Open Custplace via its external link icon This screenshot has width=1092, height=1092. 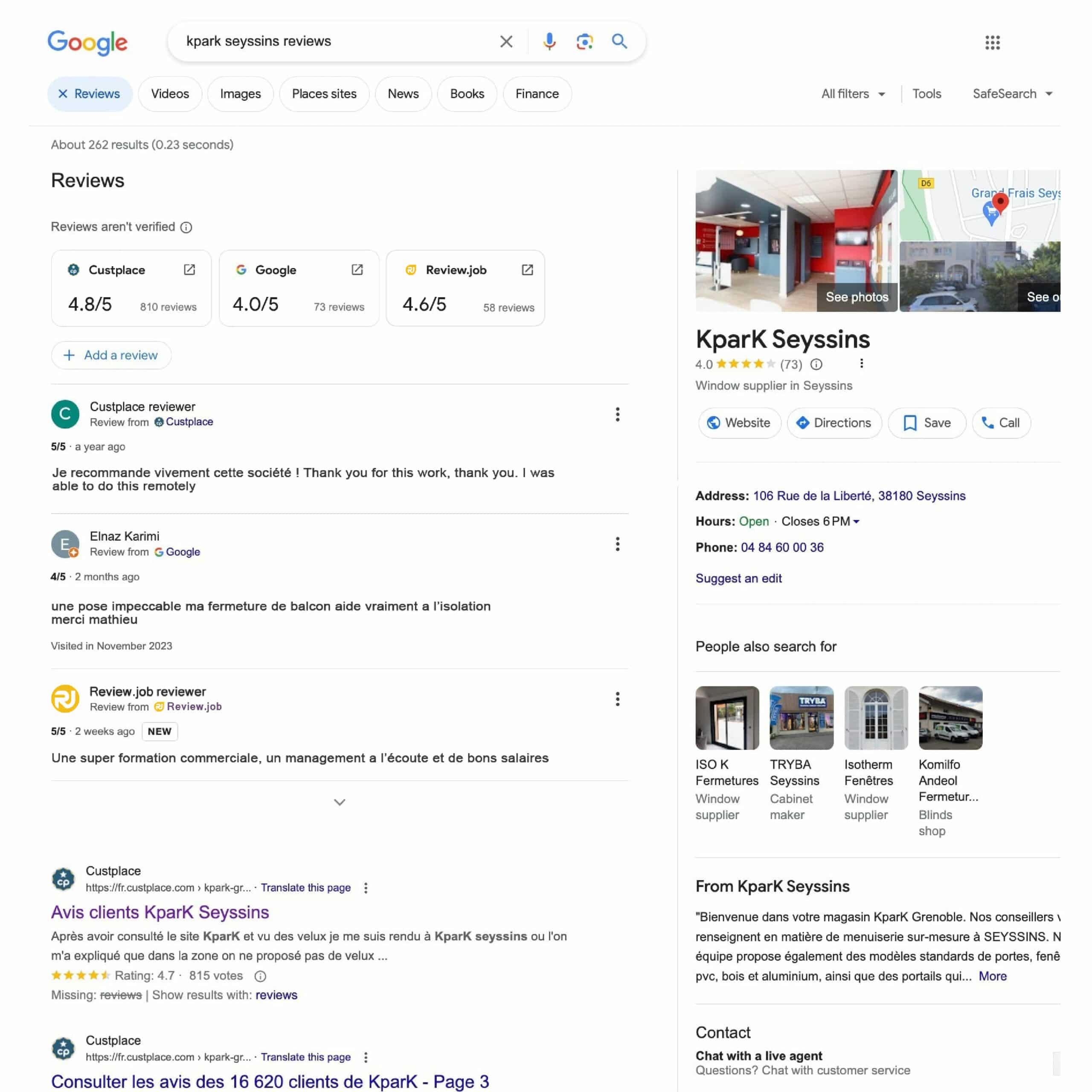click(x=189, y=270)
